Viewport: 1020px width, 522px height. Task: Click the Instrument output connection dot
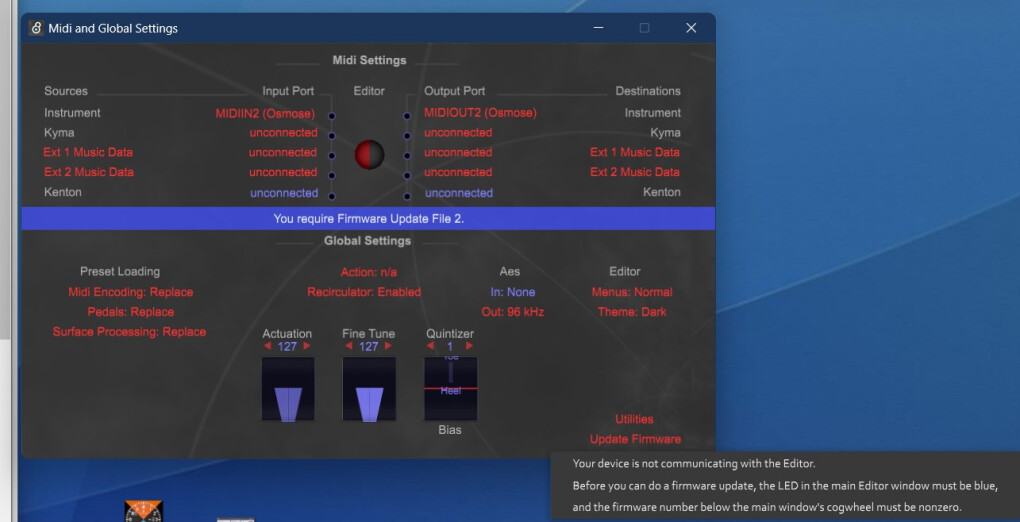click(407, 116)
